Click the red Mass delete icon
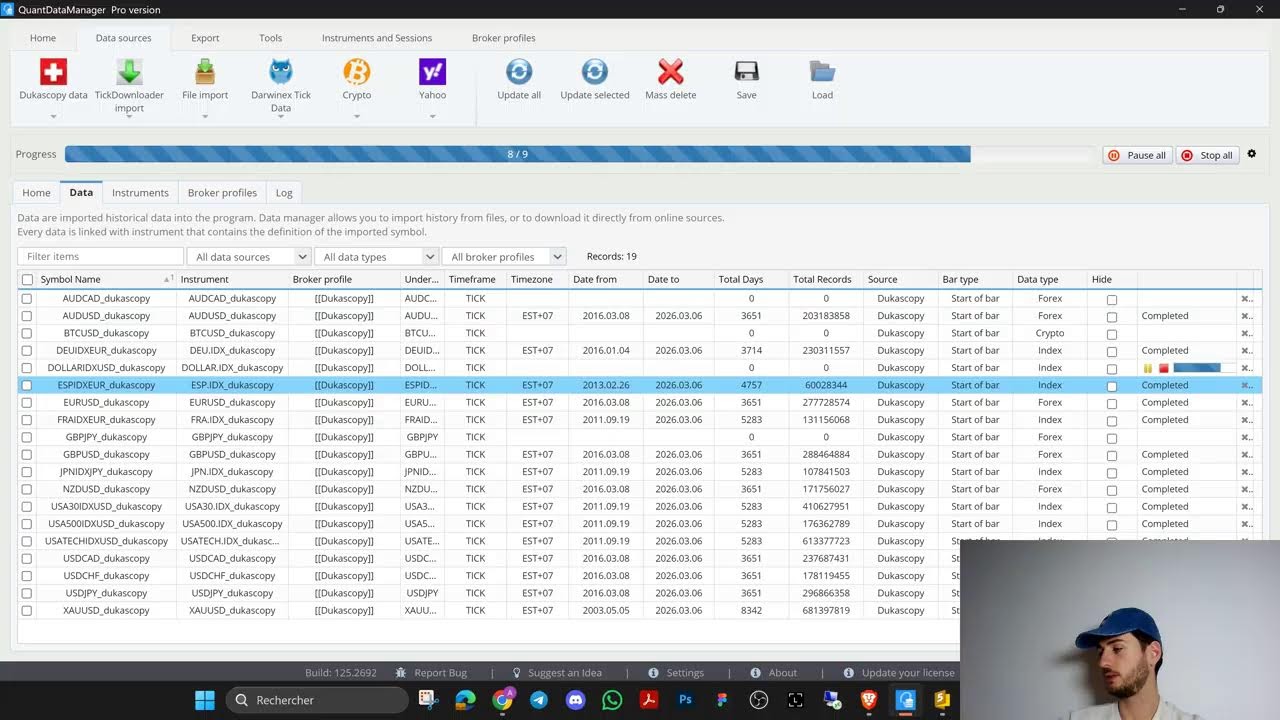1280x720 pixels. coord(671,72)
